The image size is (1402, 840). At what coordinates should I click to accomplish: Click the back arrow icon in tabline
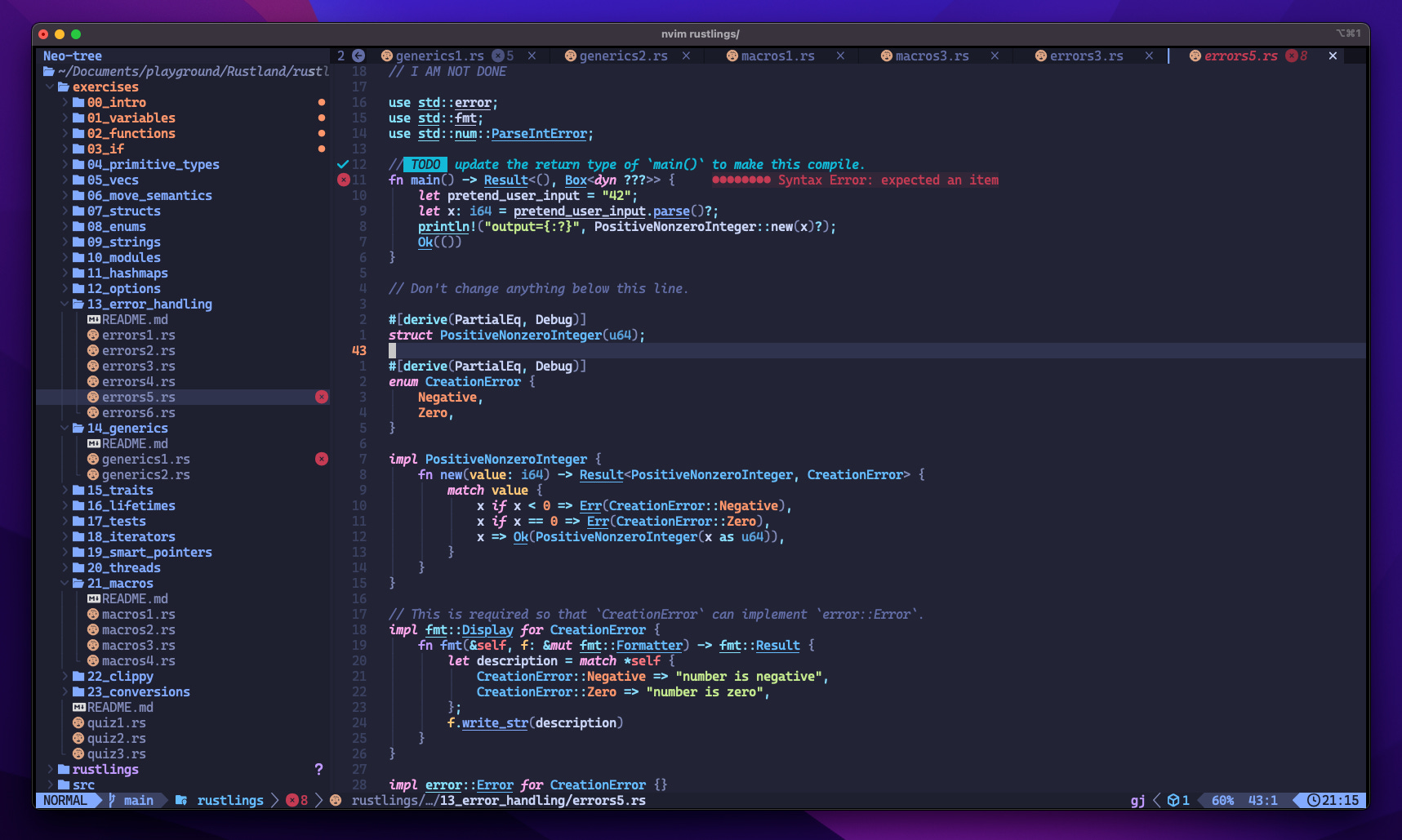tap(358, 56)
